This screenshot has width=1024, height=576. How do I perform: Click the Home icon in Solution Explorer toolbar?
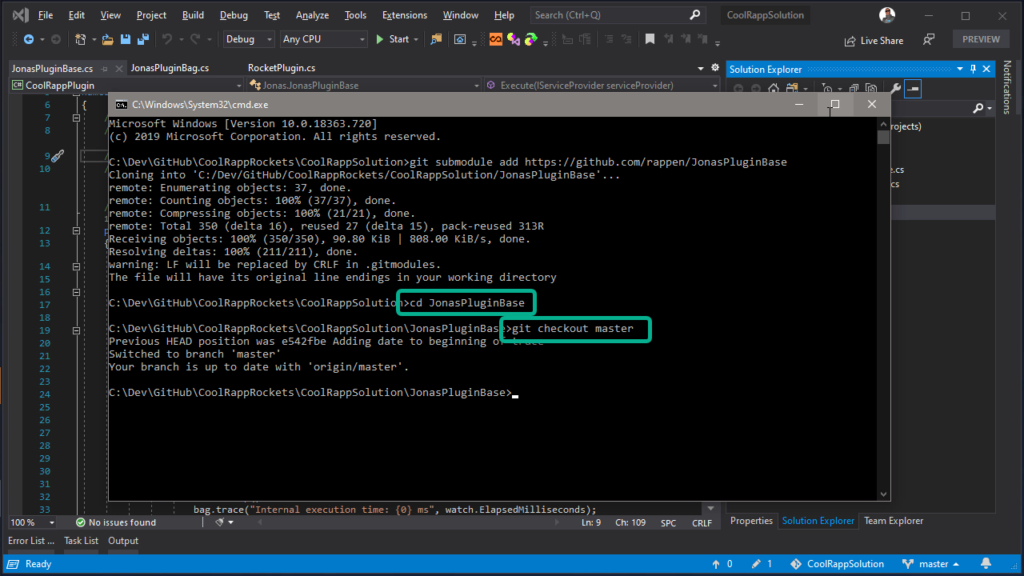point(774,88)
